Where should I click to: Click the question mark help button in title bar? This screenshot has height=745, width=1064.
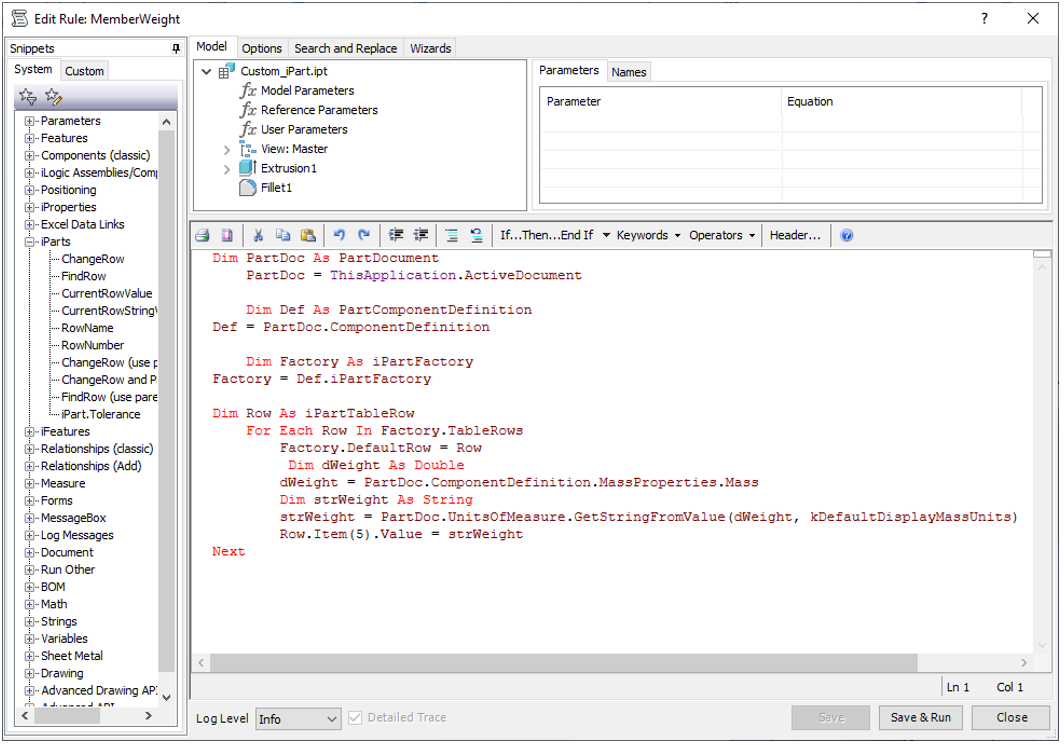coord(985,18)
